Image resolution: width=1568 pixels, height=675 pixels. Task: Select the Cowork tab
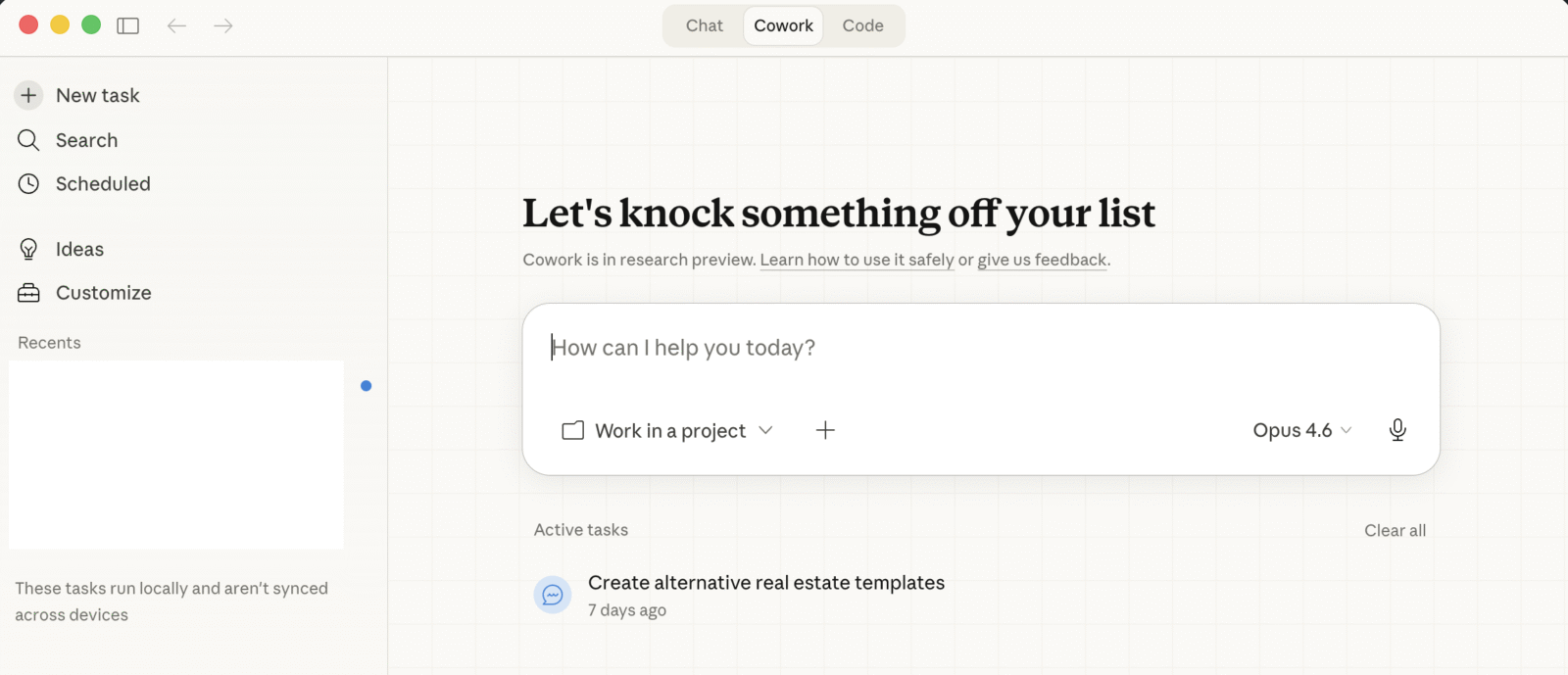(x=783, y=25)
